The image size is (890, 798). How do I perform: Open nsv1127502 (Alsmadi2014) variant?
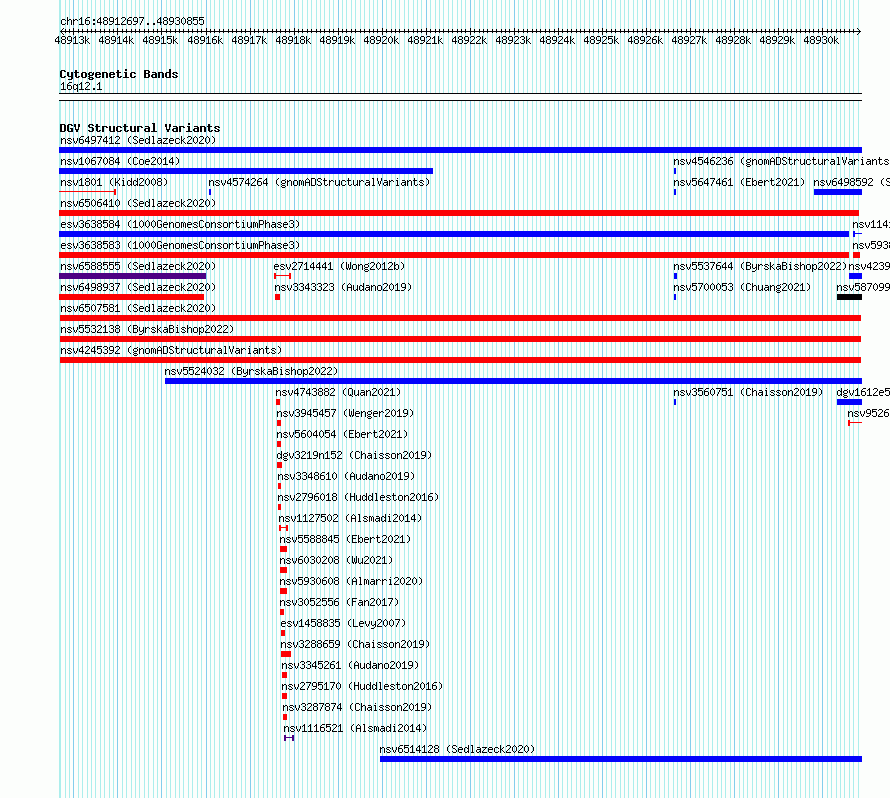coord(350,518)
